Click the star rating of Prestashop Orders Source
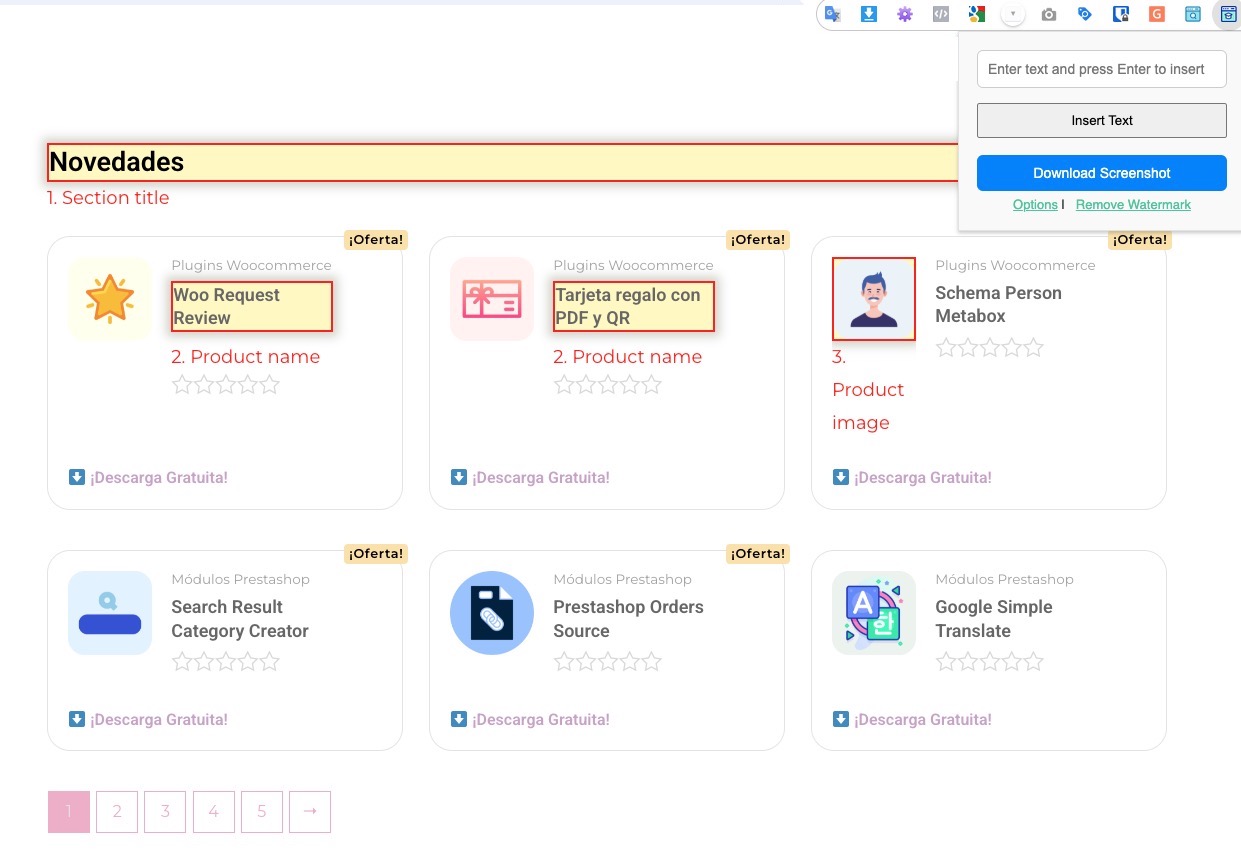The height and width of the screenshot is (860, 1241). click(608, 662)
